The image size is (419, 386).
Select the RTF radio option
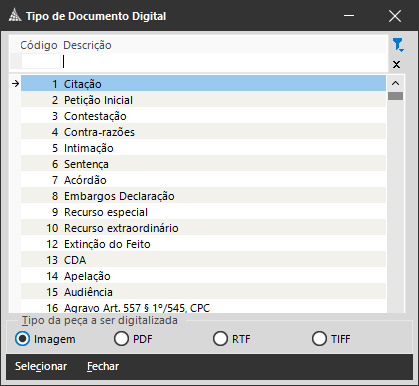pos(220,339)
